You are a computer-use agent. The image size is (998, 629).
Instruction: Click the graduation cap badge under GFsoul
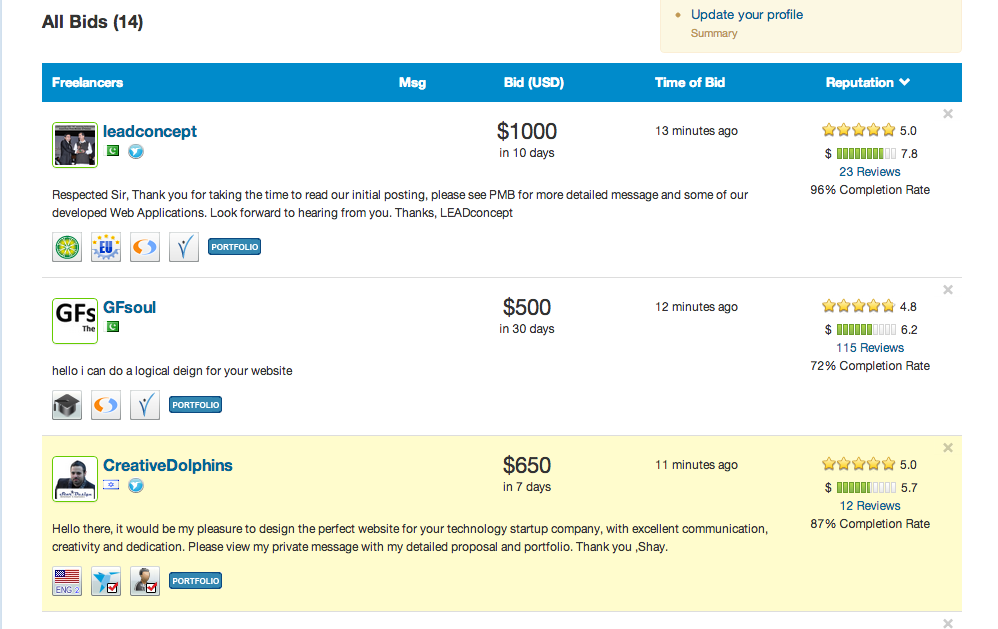67,405
